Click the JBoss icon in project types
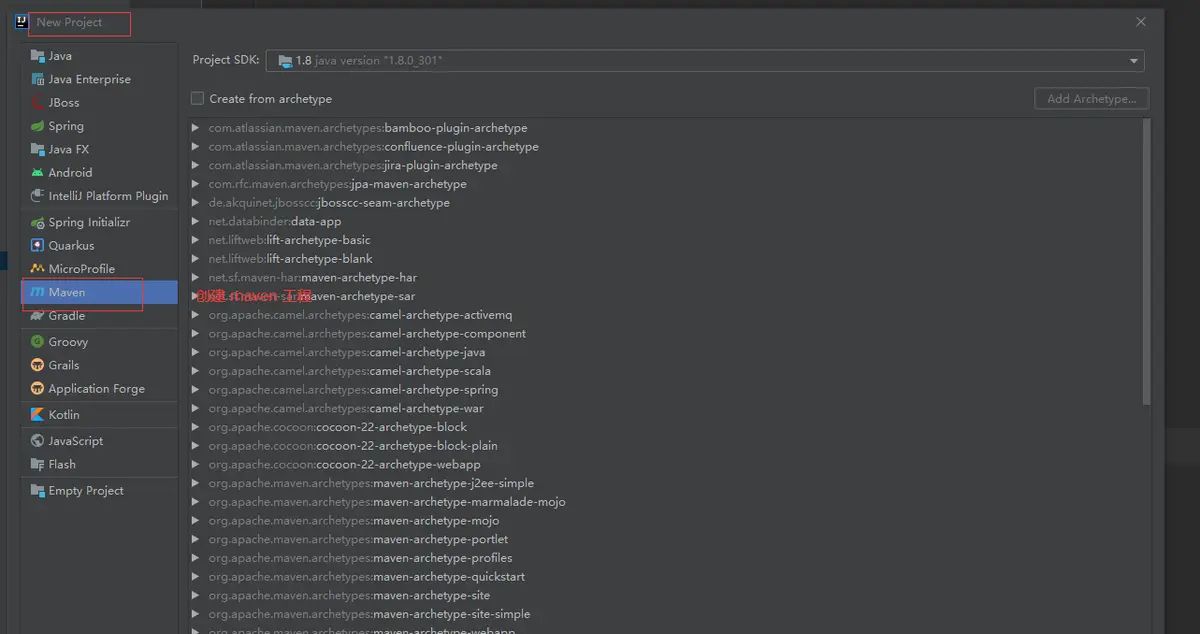 (x=38, y=103)
